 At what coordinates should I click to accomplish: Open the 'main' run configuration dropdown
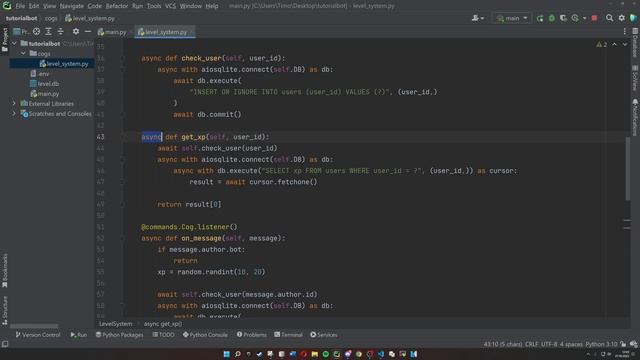click(x=512, y=18)
